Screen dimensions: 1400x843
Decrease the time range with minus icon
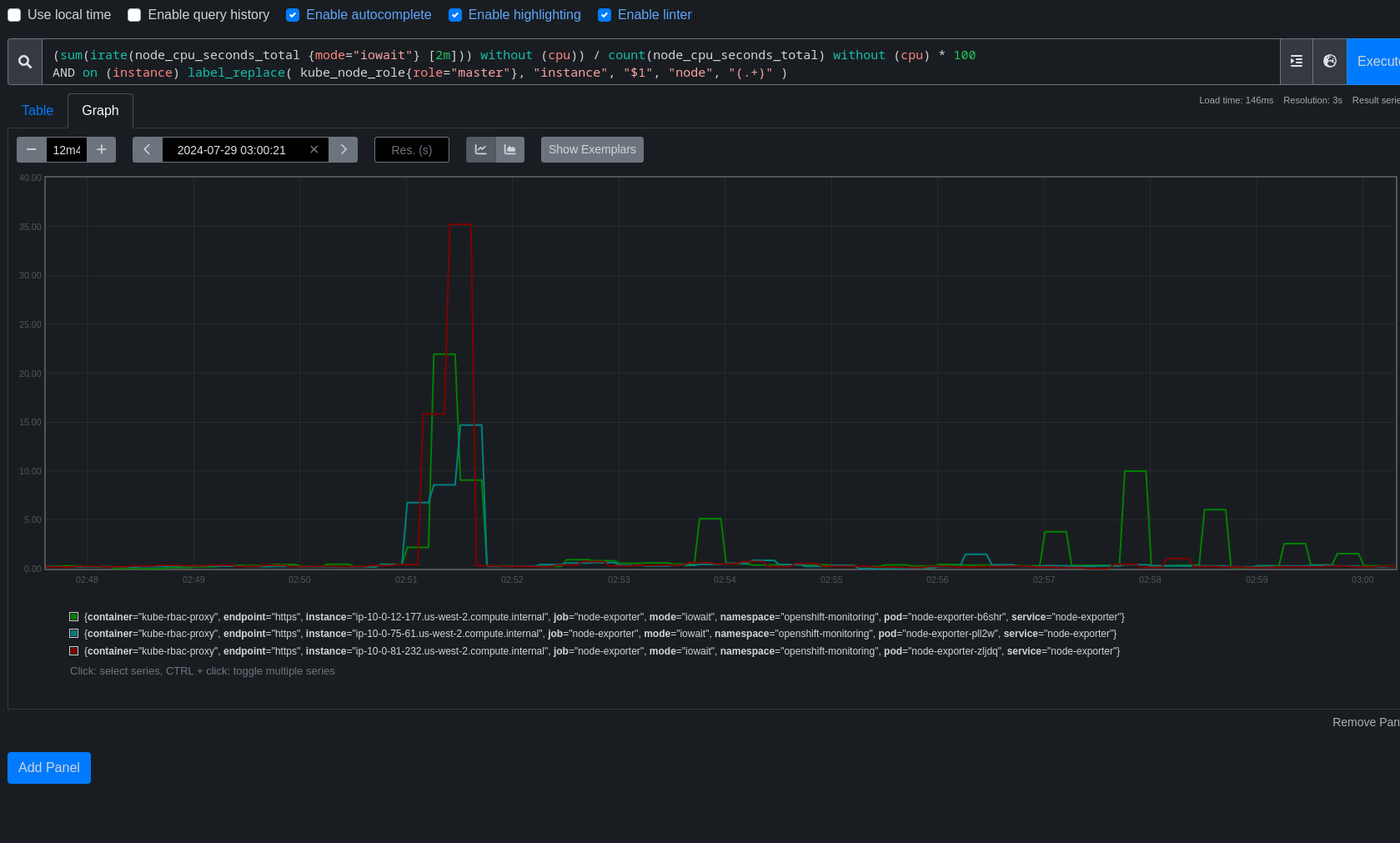[x=32, y=150]
